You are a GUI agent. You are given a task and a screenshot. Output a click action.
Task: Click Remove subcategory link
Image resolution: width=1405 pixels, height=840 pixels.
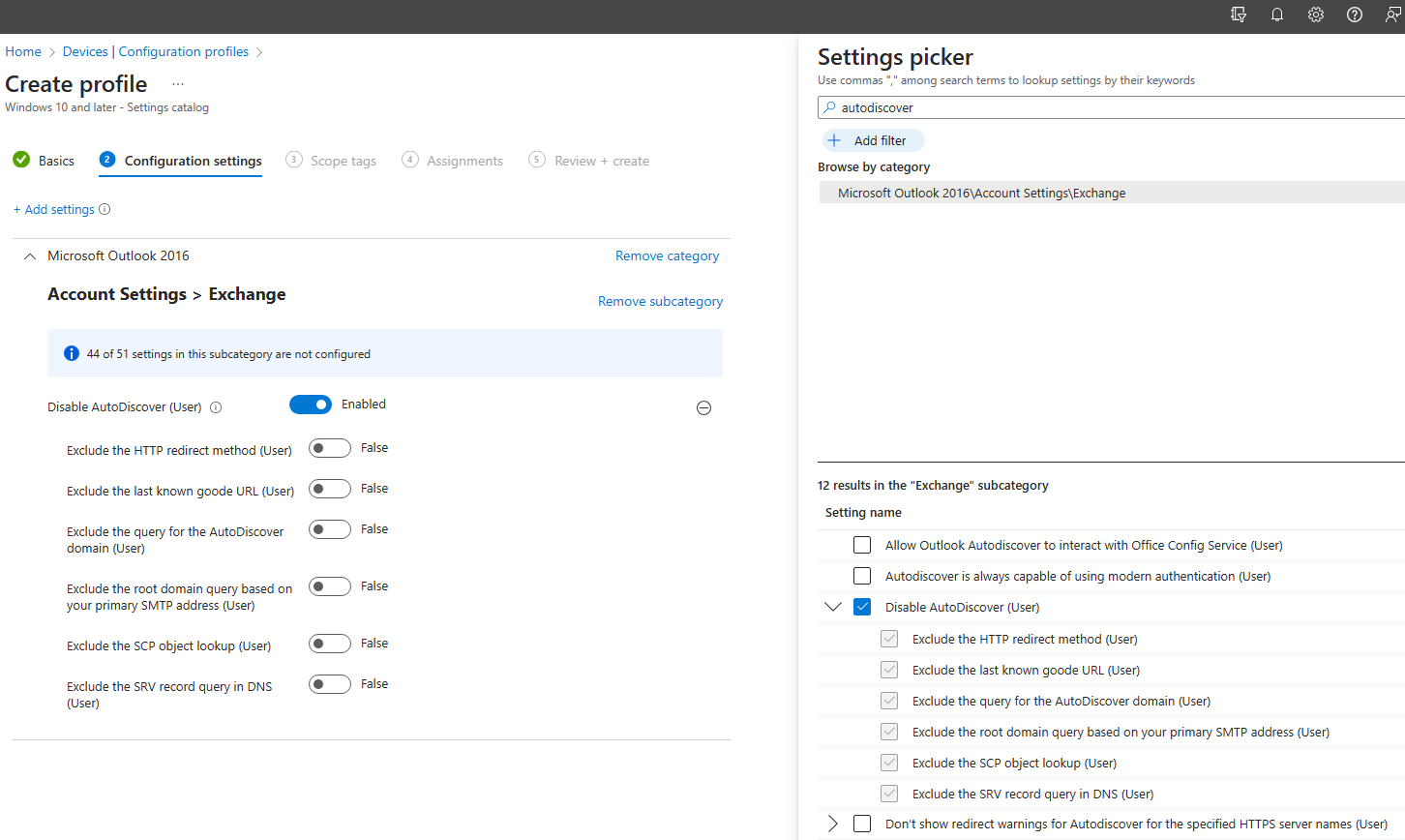(661, 301)
